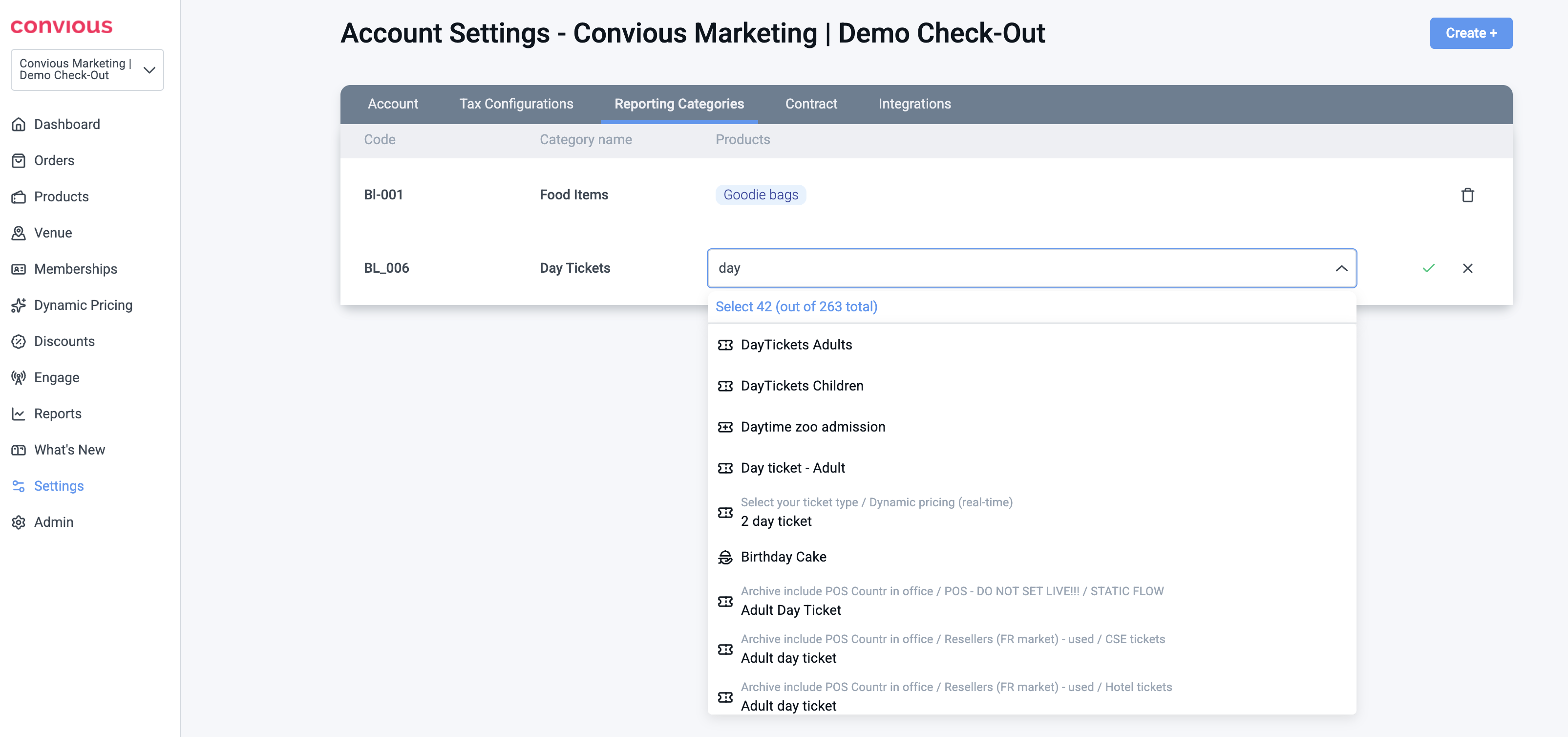Image resolution: width=1568 pixels, height=737 pixels.
Task: Open What's New in sidebar
Action: (69, 450)
